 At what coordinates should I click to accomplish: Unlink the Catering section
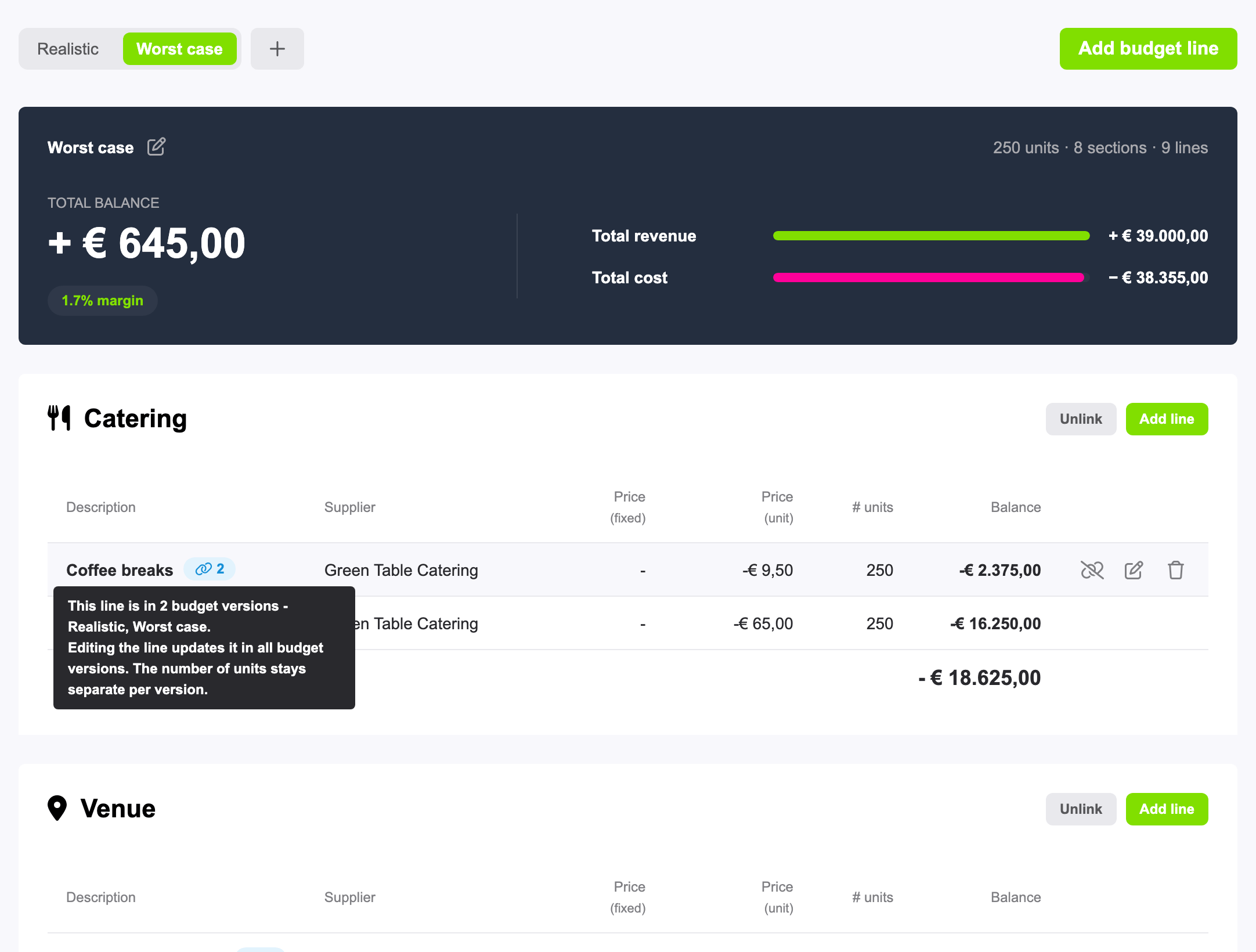[x=1081, y=419]
